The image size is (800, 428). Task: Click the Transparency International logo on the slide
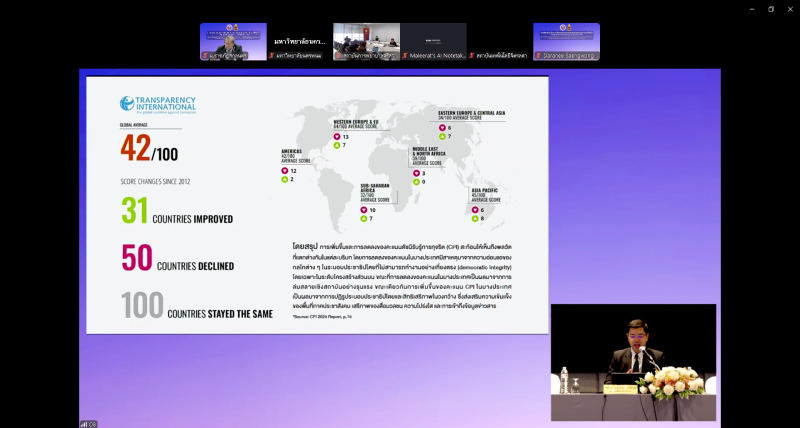pyautogui.click(x=158, y=104)
